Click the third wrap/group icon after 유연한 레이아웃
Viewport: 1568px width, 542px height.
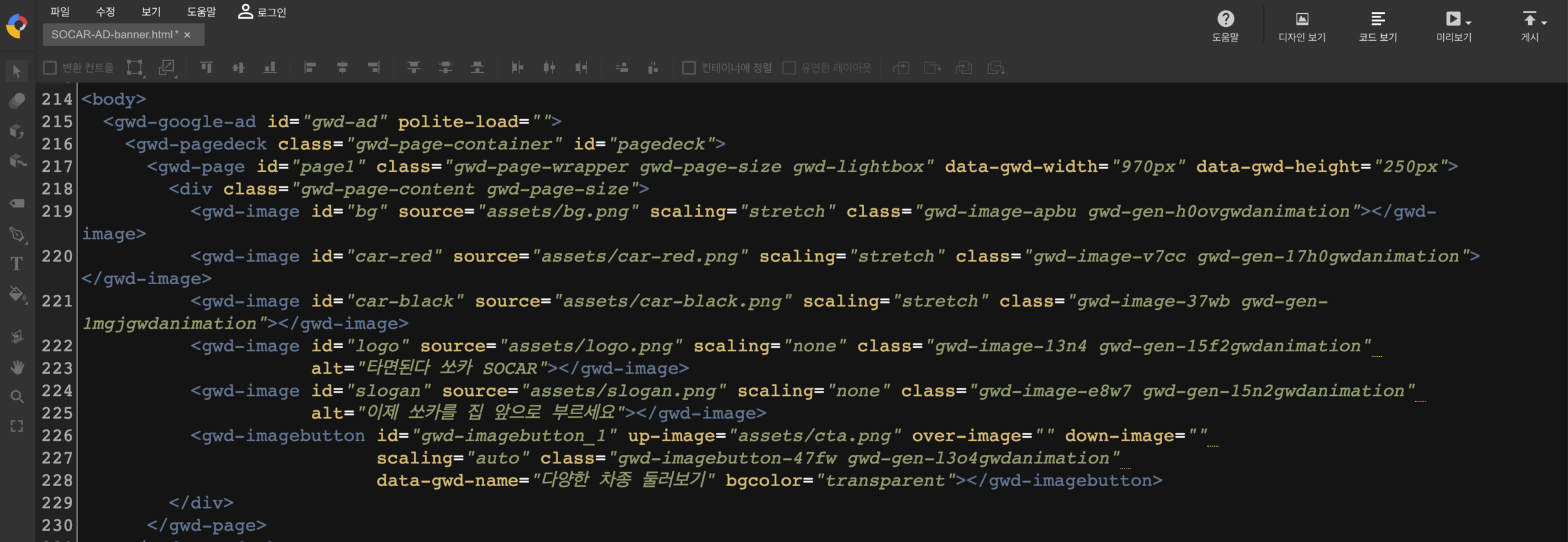(x=964, y=68)
